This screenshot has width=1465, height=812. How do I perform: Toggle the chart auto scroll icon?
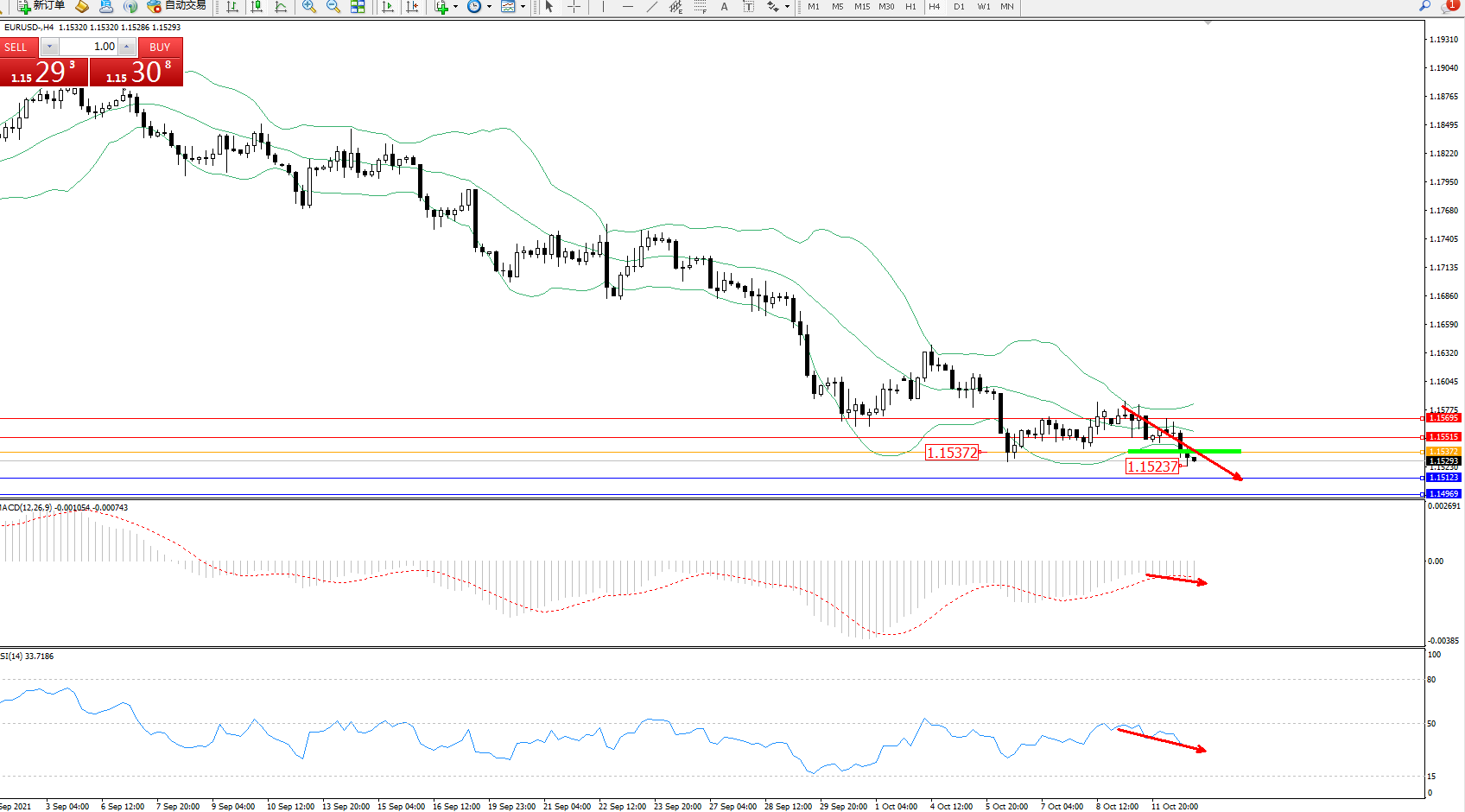click(x=388, y=7)
